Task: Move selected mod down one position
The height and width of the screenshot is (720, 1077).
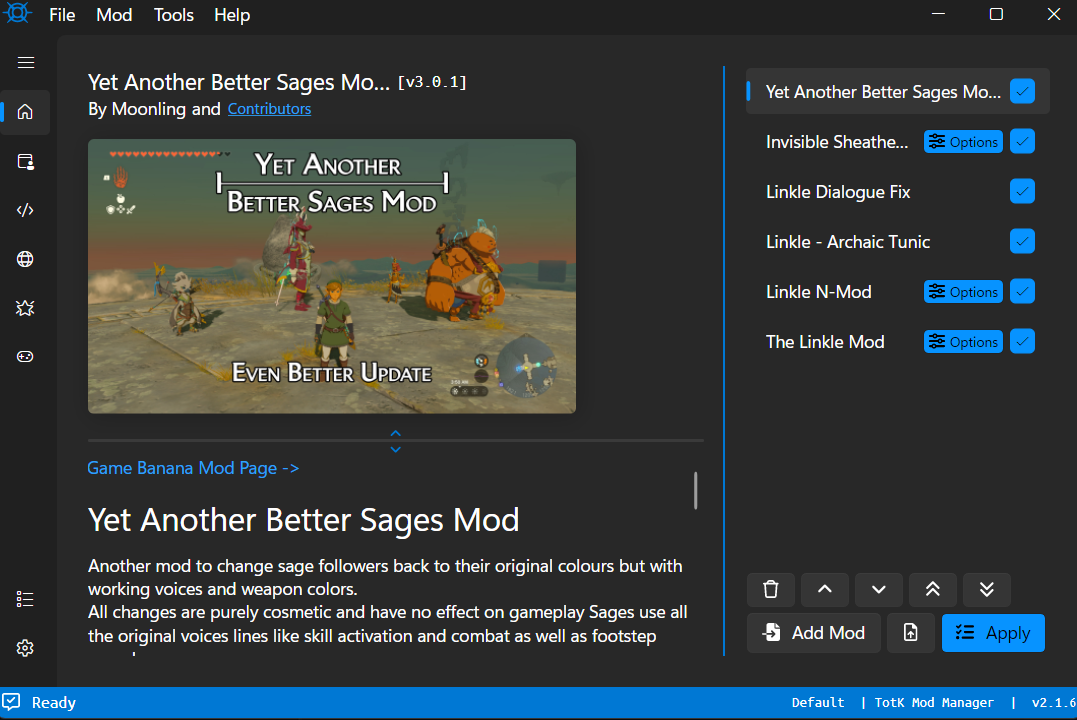Action: (x=878, y=589)
